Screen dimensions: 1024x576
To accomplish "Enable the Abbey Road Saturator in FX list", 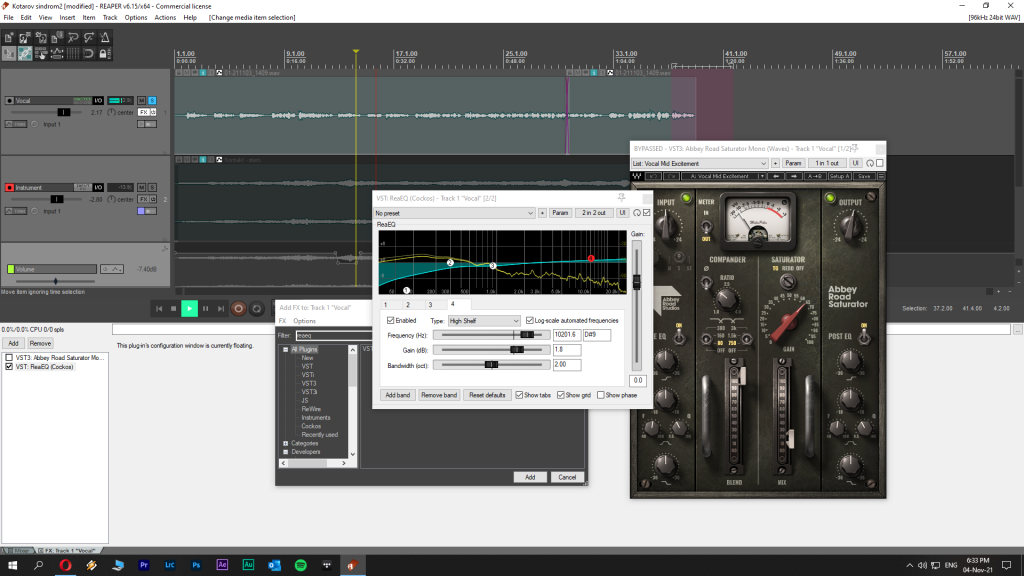I will point(9,357).
